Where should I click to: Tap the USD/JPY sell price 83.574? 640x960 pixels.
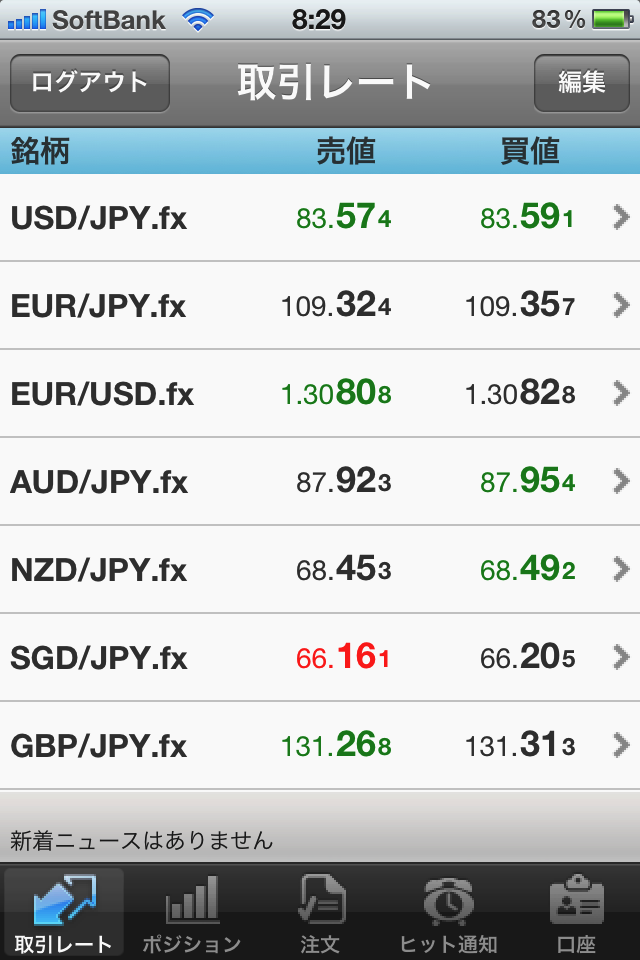click(344, 217)
